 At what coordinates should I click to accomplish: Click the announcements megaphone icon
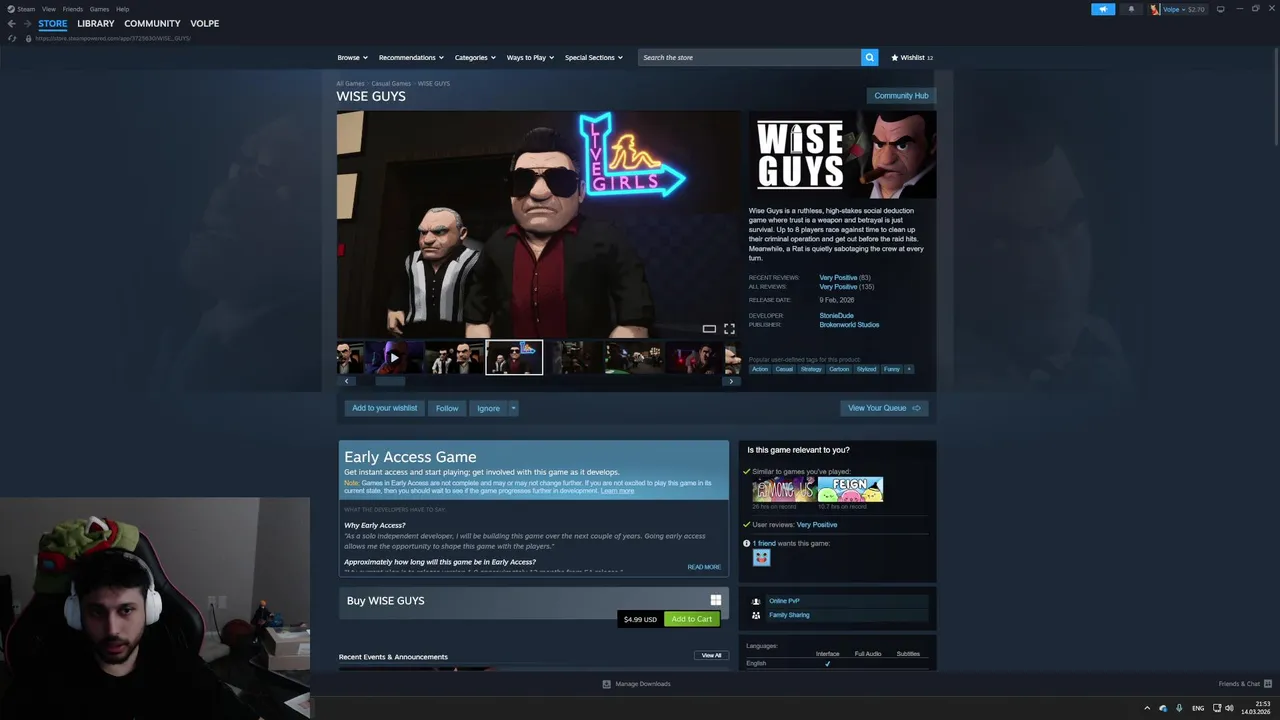(1103, 9)
